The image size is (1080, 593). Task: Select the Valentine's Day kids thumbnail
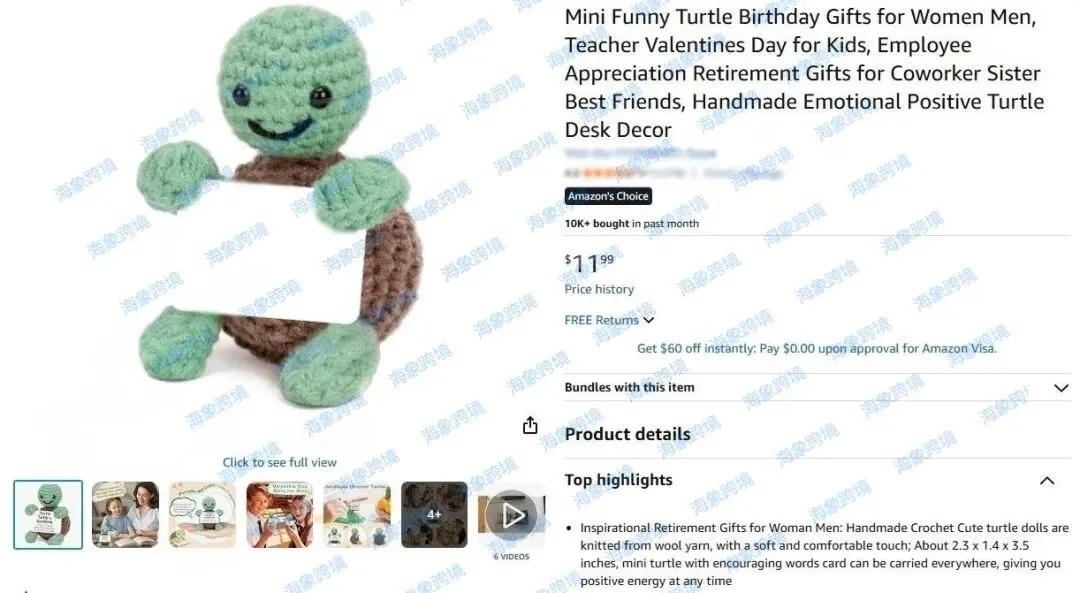pyautogui.click(x=280, y=514)
